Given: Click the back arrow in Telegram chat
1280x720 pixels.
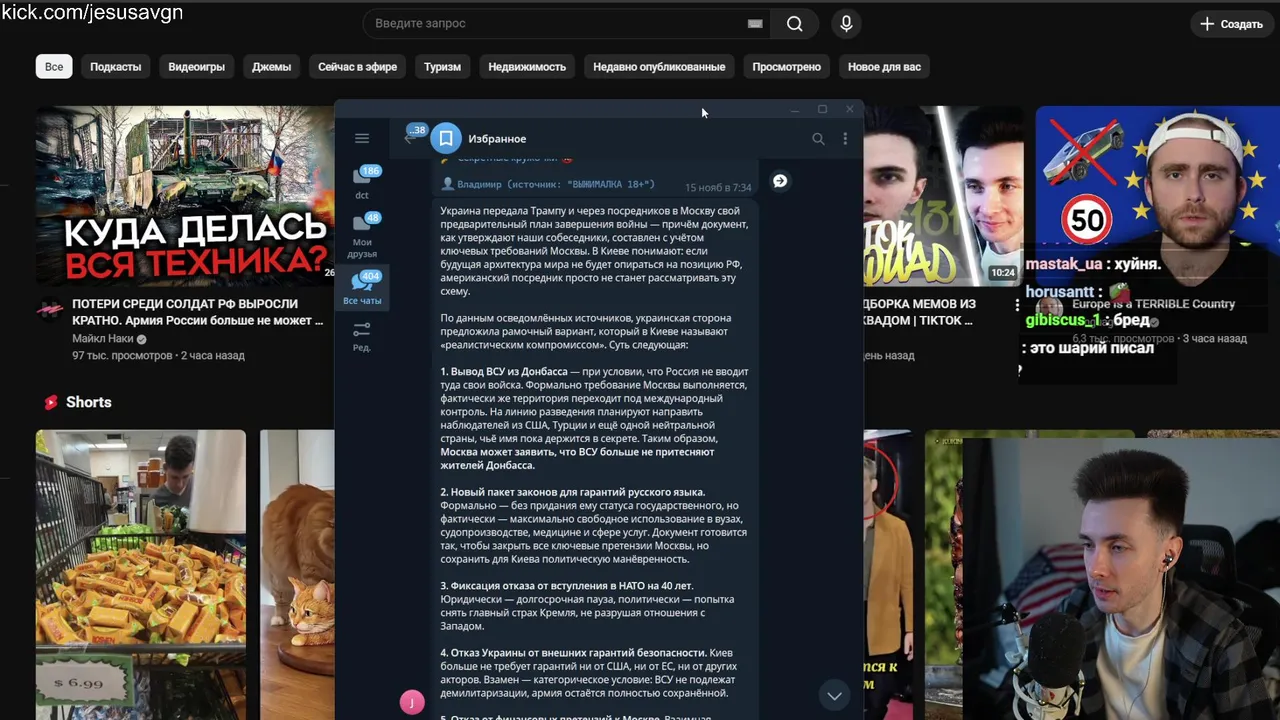Looking at the screenshot, I should [408, 138].
